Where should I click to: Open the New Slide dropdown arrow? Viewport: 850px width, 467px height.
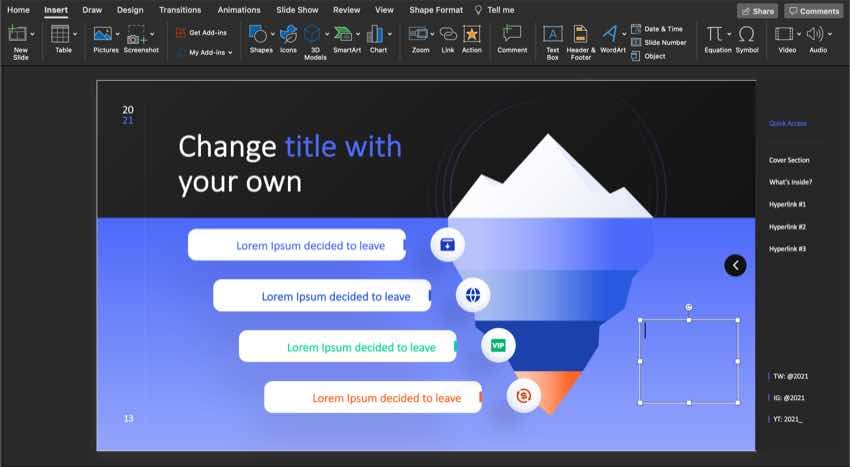pos(32,33)
